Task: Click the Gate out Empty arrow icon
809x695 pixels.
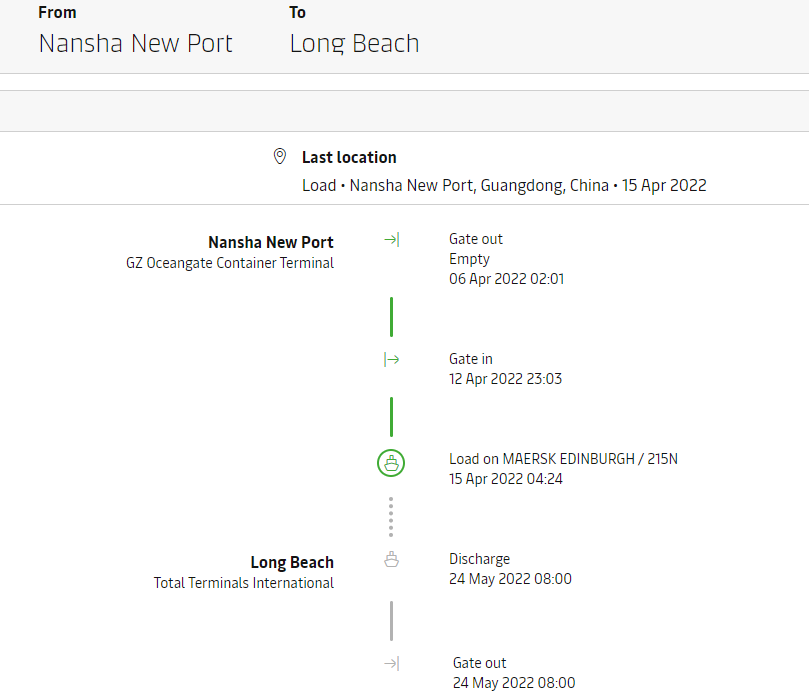Action: 392,240
